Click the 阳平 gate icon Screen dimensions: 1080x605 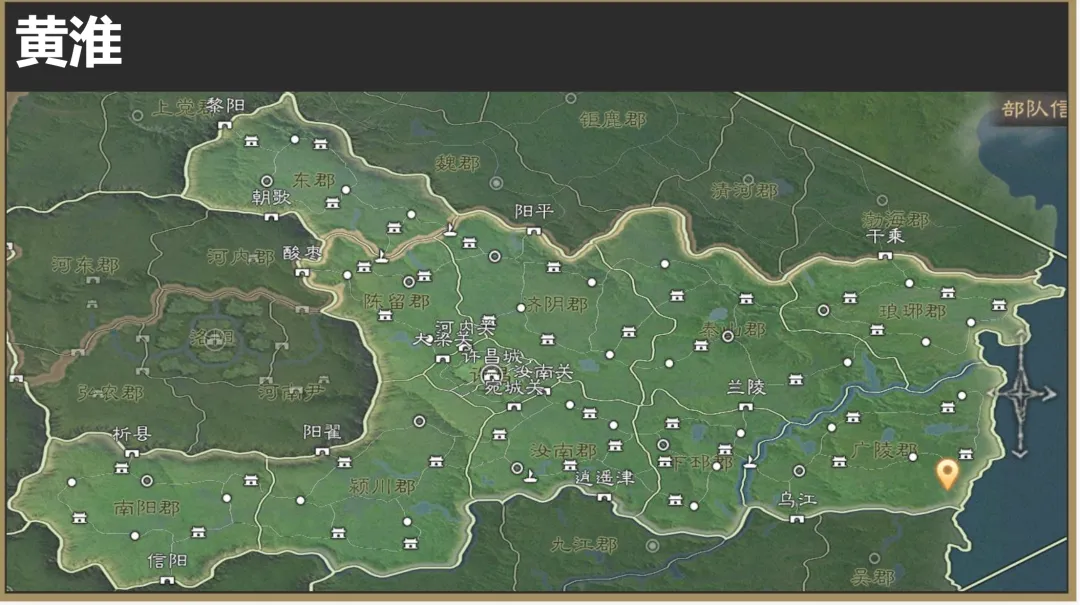tap(534, 231)
